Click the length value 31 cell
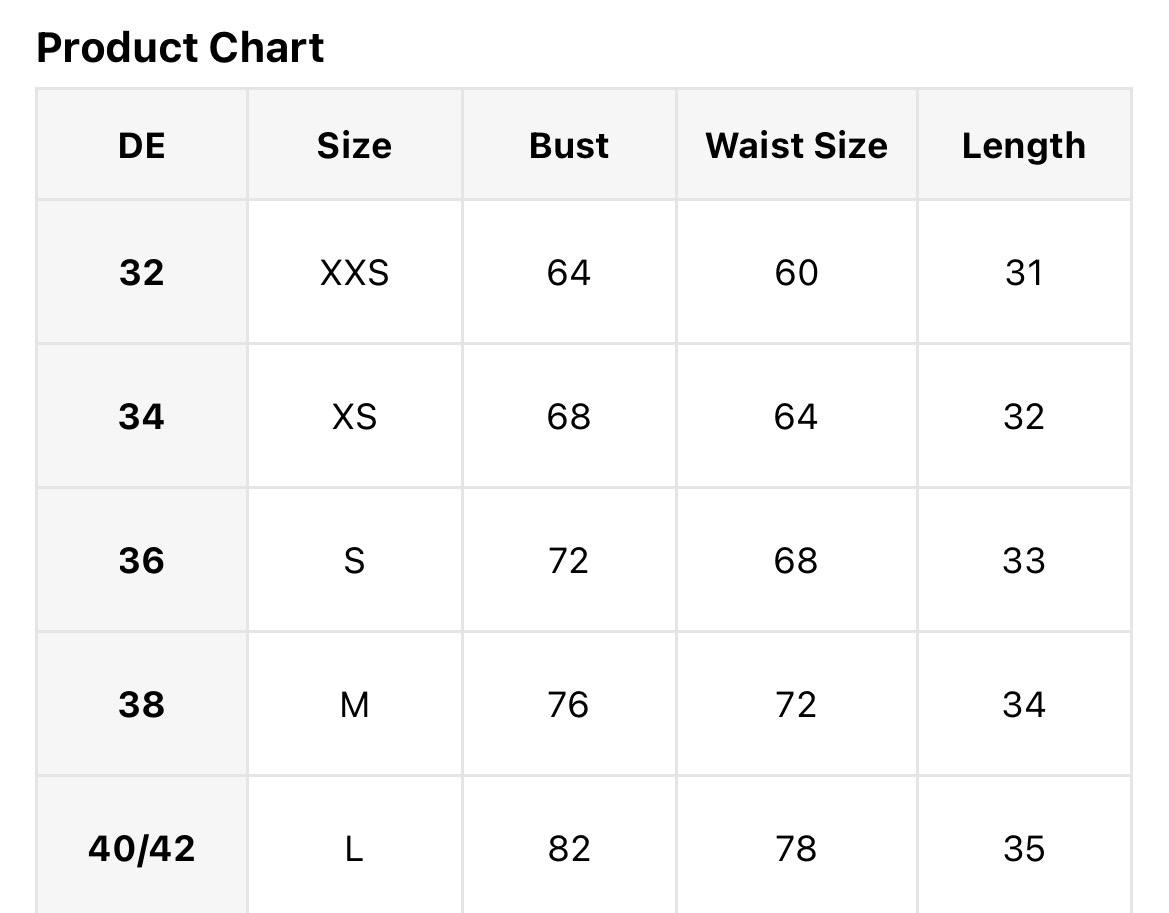The width and height of the screenshot is (1169, 913). [x=1024, y=272]
